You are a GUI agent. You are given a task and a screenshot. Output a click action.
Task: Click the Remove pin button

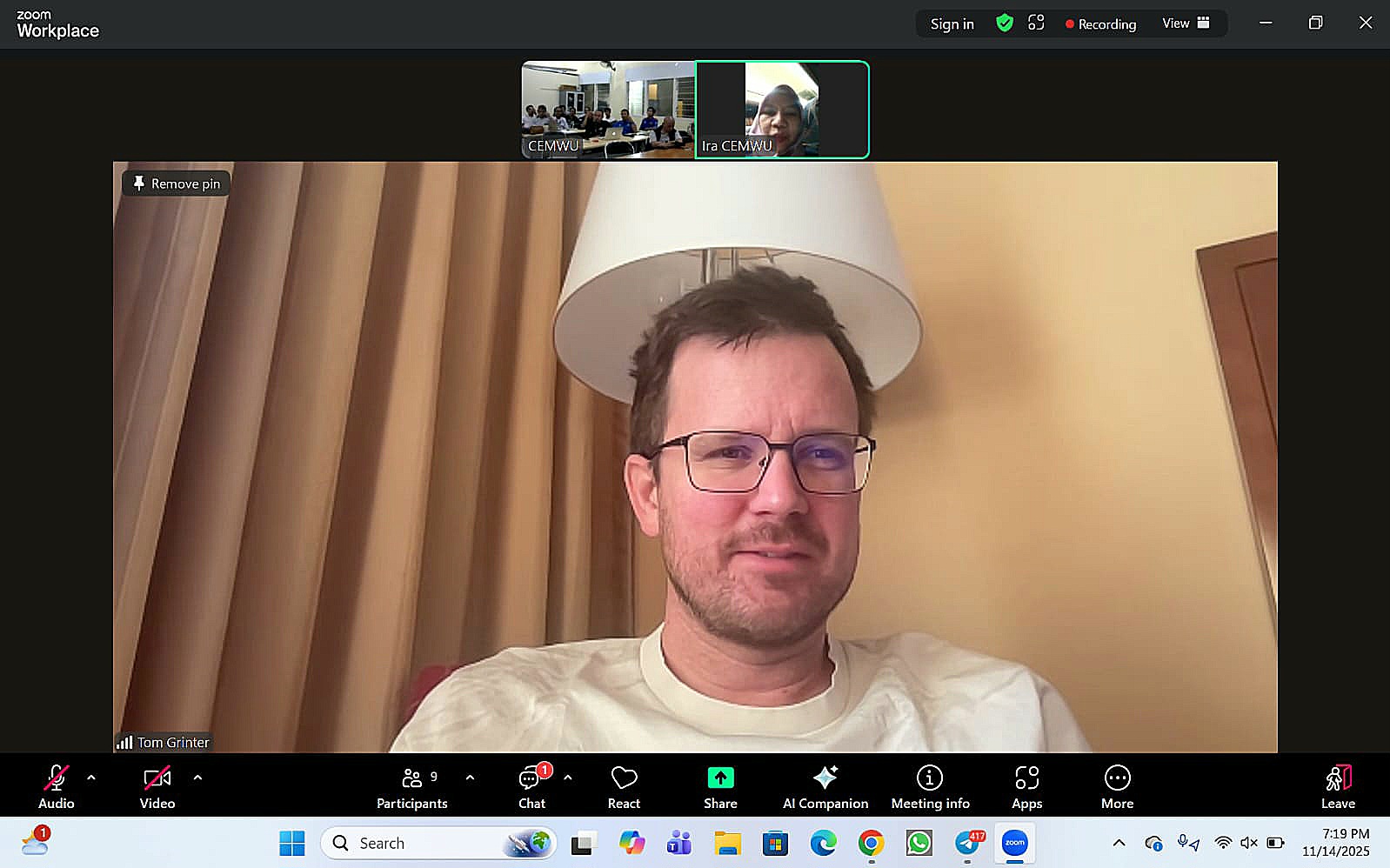(177, 184)
